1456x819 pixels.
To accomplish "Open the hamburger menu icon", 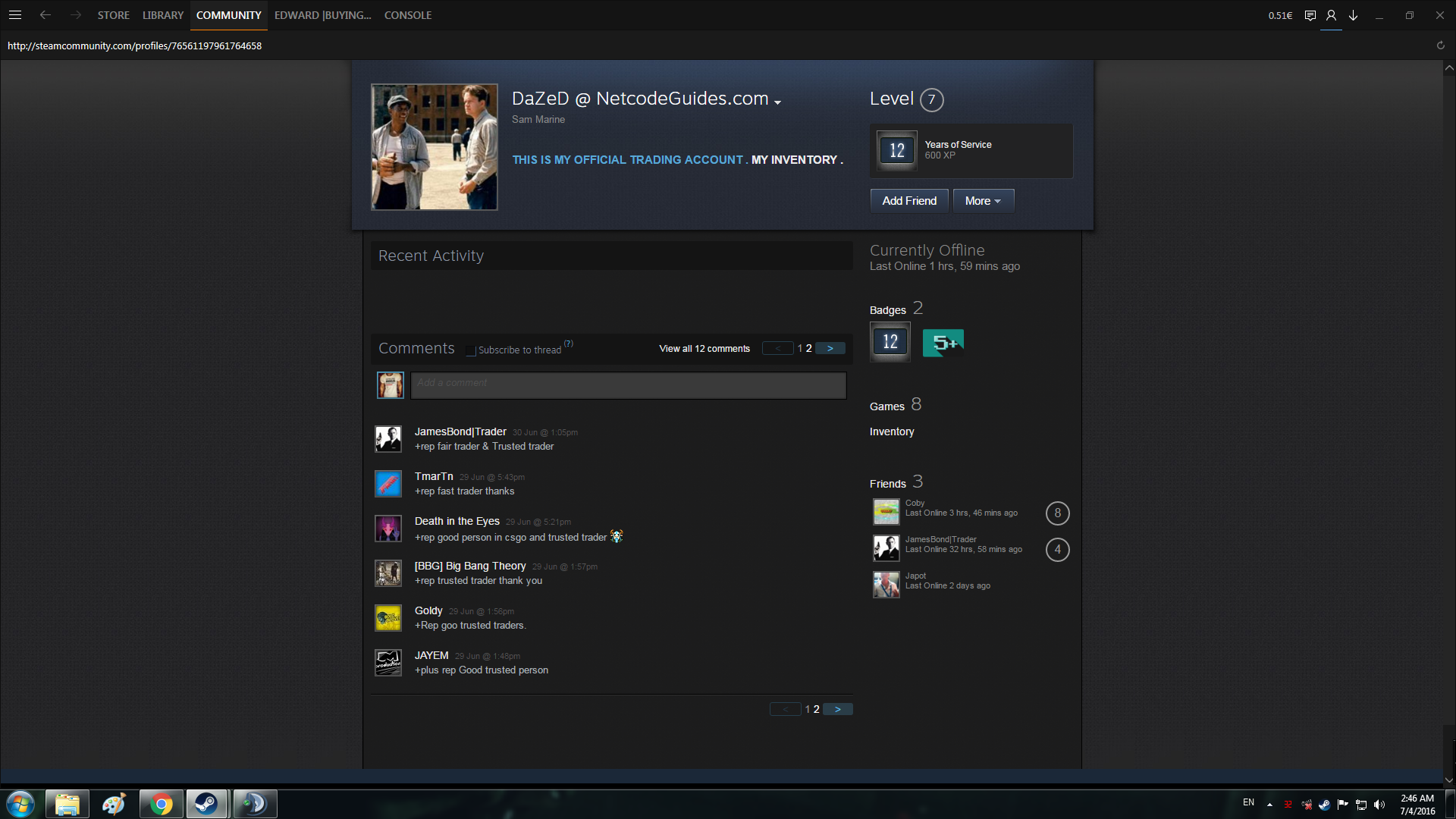I will pyautogui.click(x=15, y=15).
